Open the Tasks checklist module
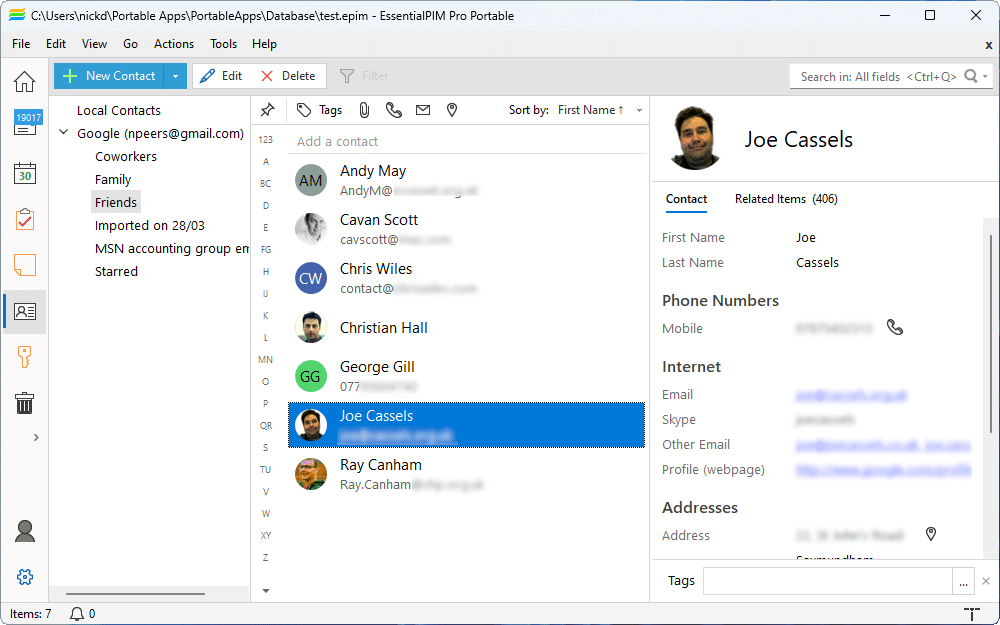The width and height of the screenshot is (1000, 625). pyautogui.click(x=24, y=219)
